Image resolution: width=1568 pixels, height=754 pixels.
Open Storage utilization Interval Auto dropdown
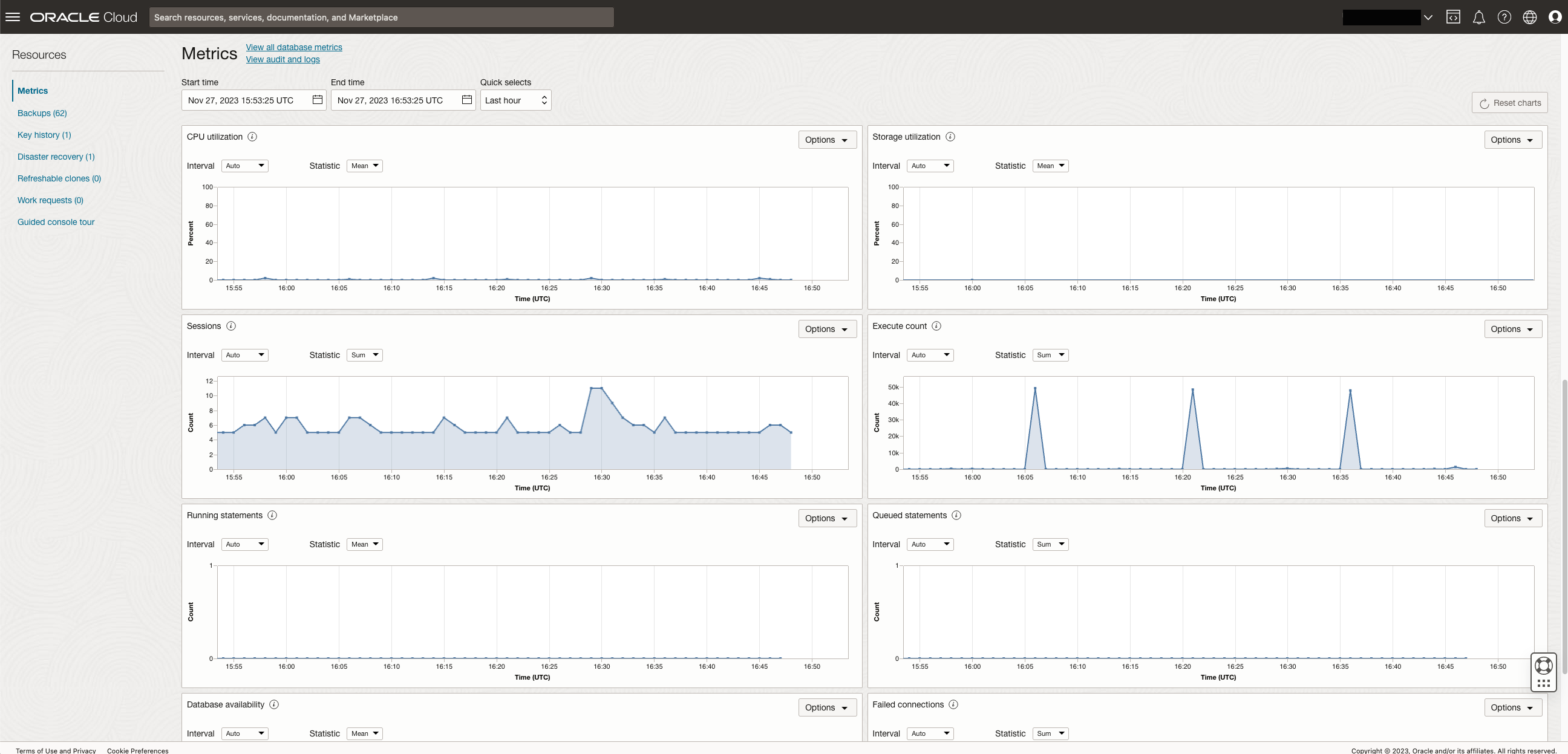click(929, 166)
